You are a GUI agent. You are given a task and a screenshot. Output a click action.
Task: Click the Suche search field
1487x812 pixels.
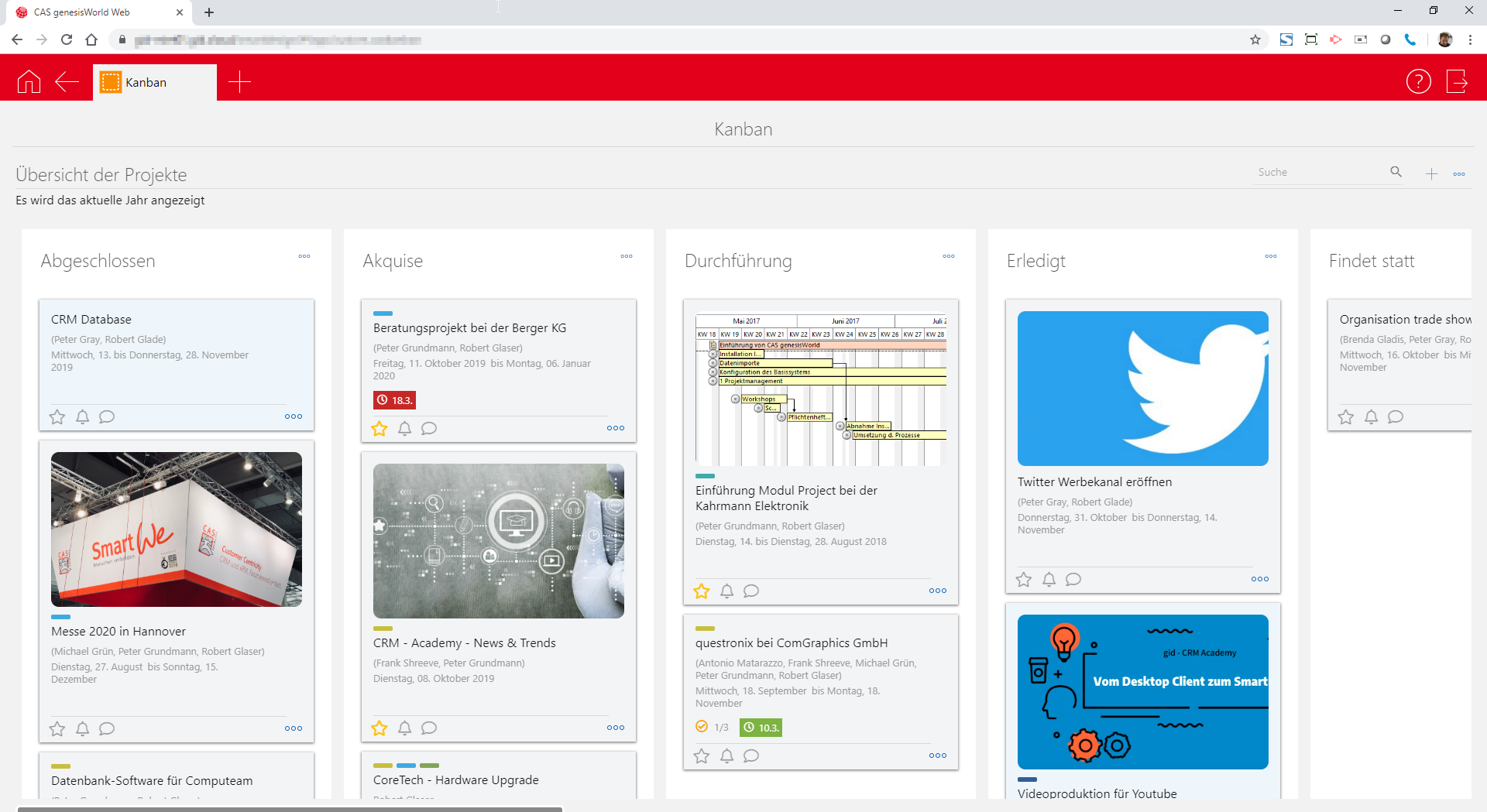1320,172
